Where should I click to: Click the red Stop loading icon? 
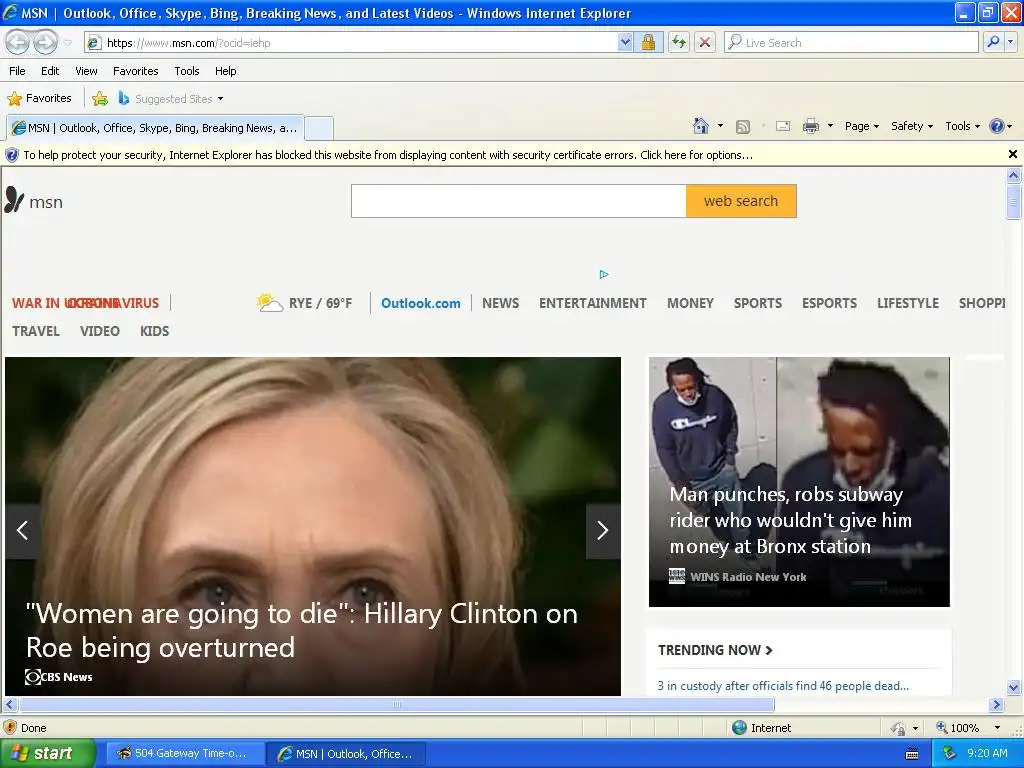[x=705, y=42]
